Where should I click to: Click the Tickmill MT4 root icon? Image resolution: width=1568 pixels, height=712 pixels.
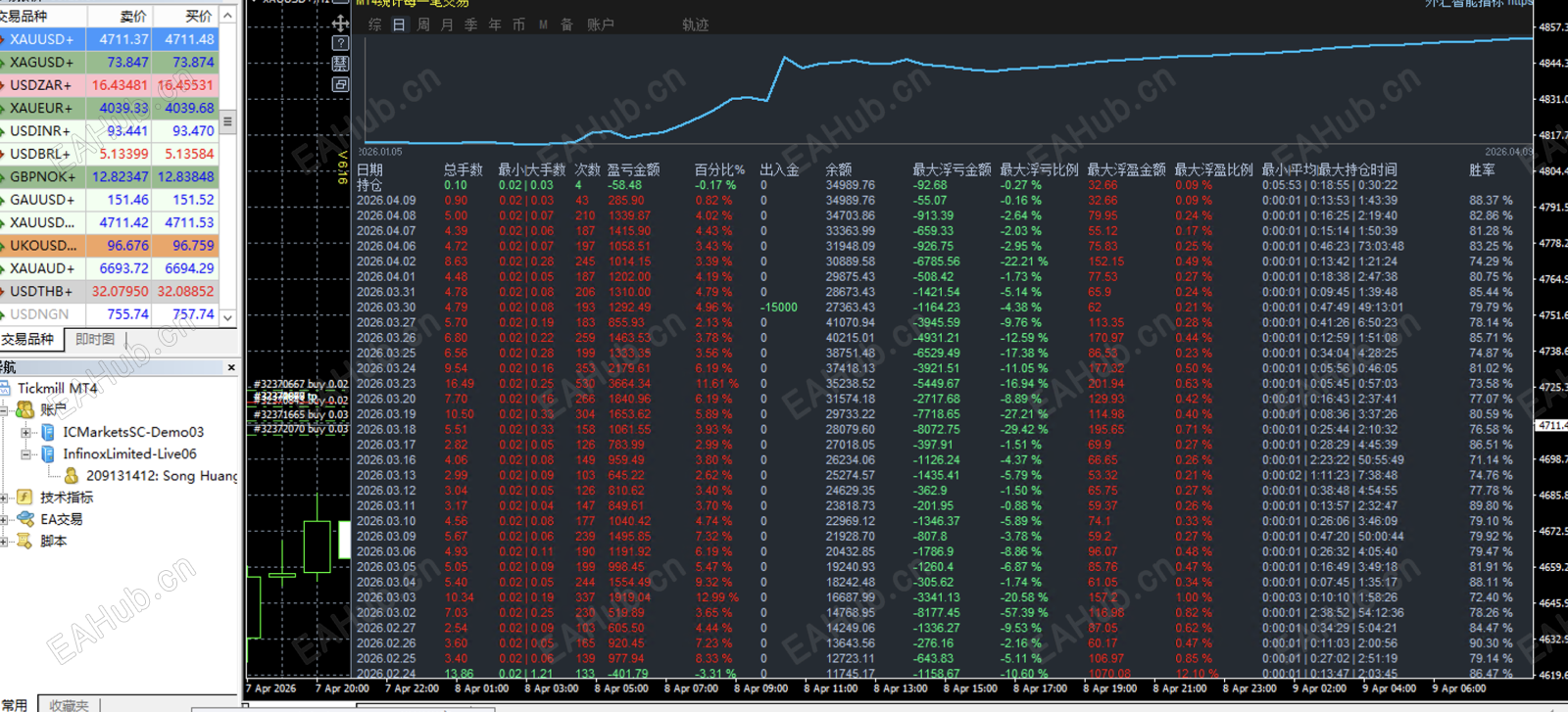pos(5,388)
